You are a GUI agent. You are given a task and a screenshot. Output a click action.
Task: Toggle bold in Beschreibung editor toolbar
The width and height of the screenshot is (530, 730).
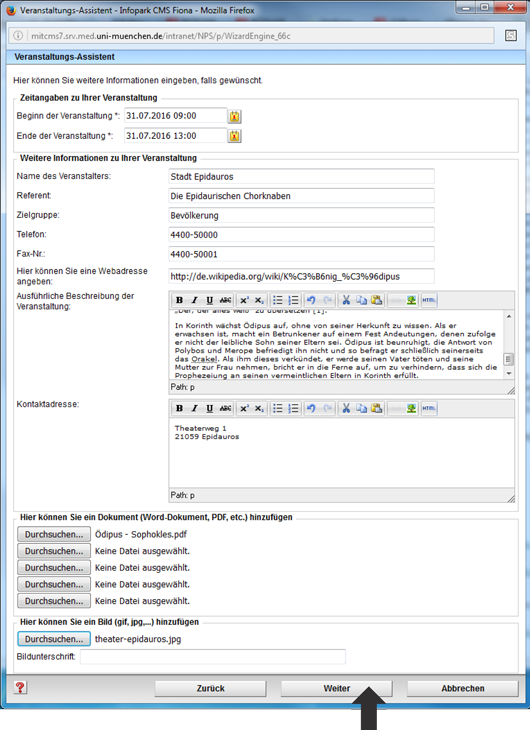click(x=179, y=300)
